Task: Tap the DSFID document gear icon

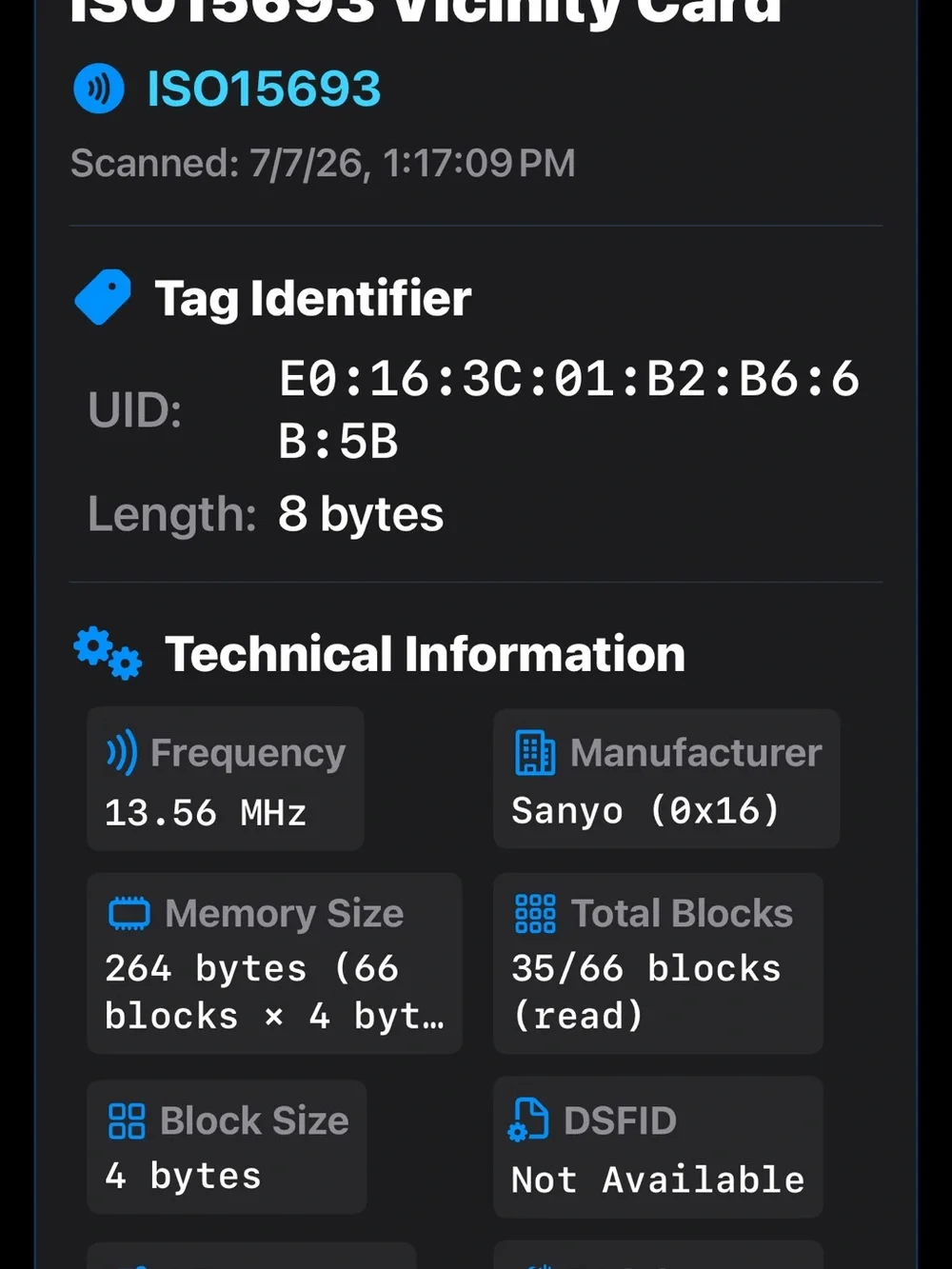Action: pyautogui.click(x=528, y=1120)
